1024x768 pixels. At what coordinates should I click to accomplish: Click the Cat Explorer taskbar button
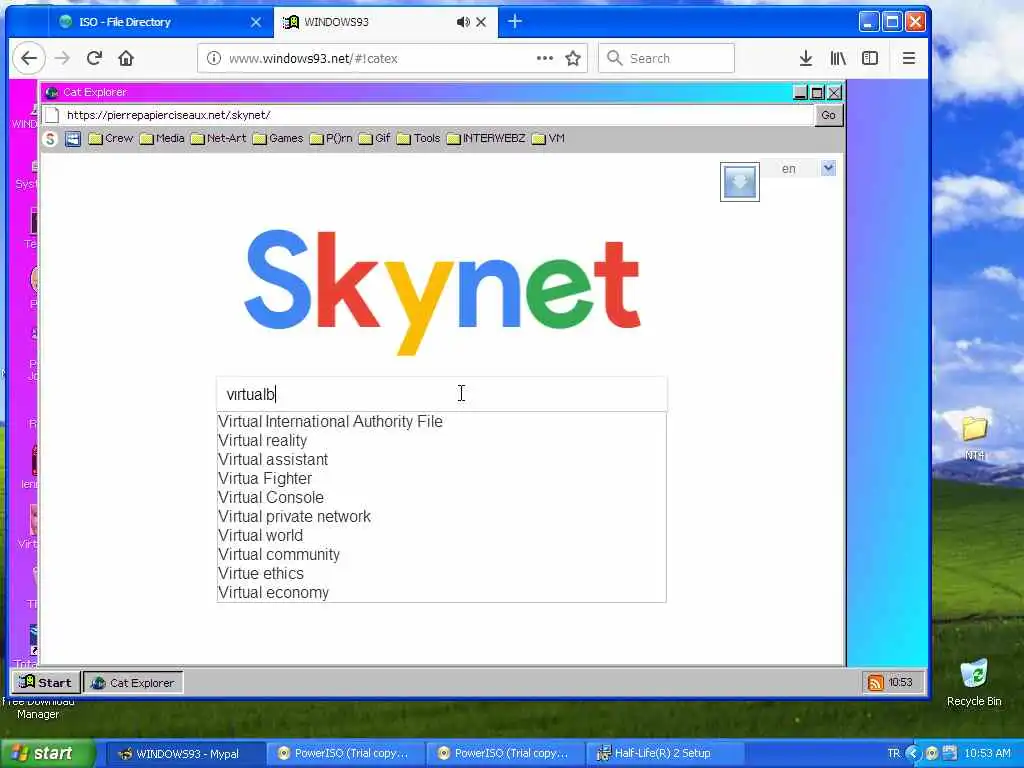(x=133, y=682)
